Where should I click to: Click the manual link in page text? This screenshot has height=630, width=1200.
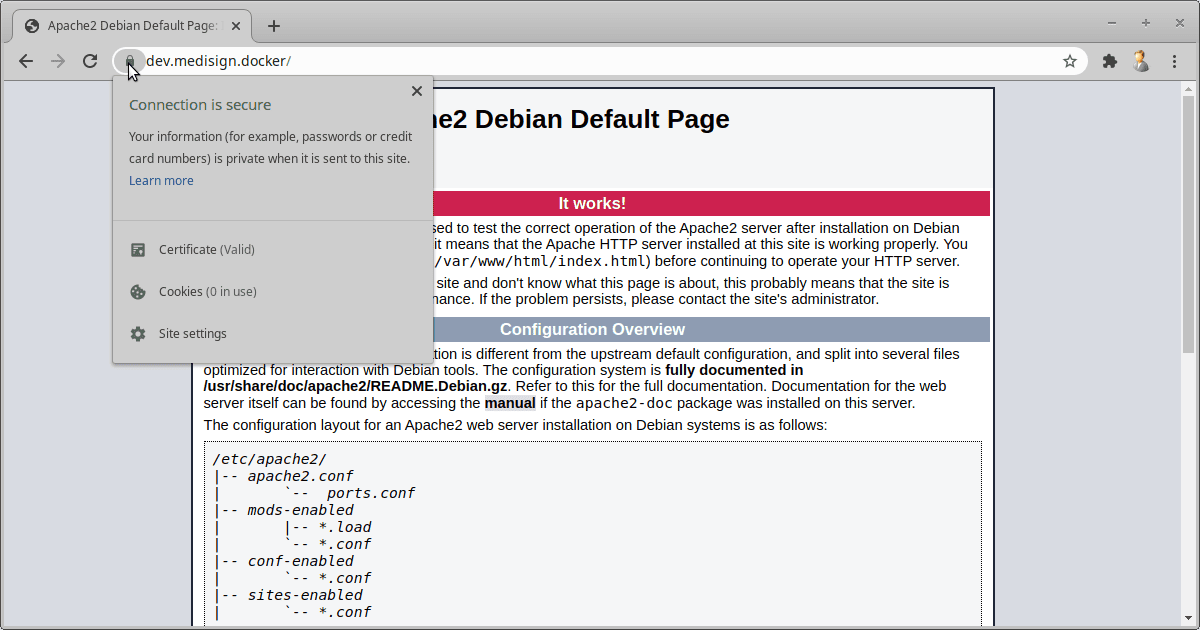510,404
